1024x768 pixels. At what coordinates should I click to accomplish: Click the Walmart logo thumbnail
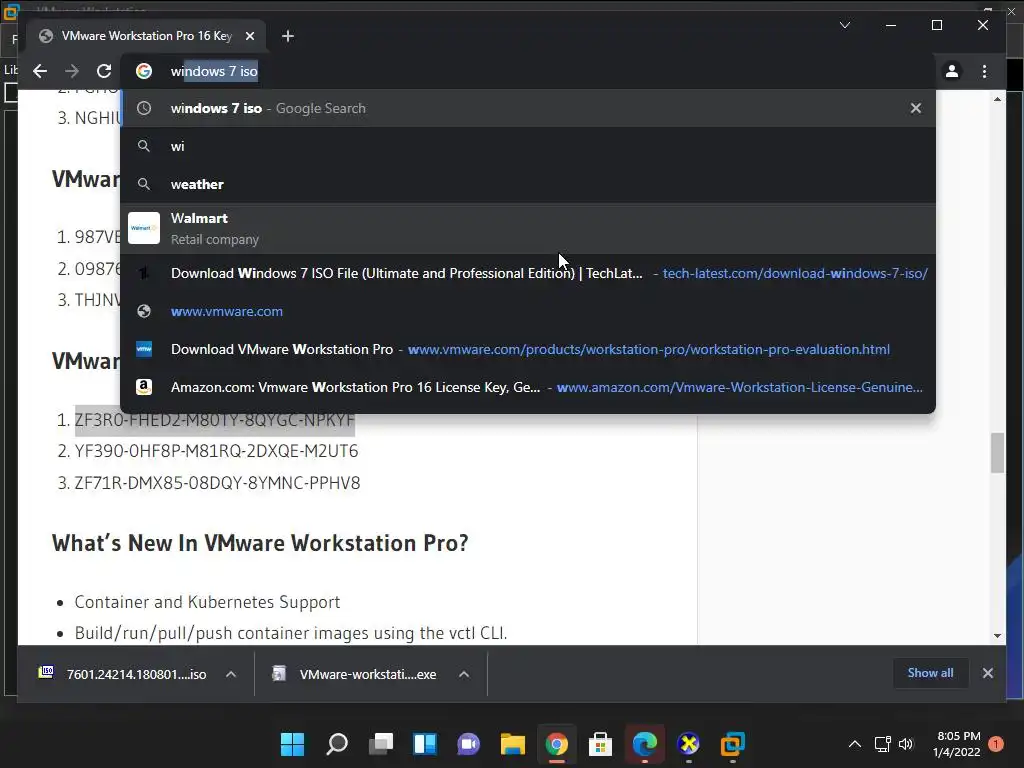click(144, 228)
